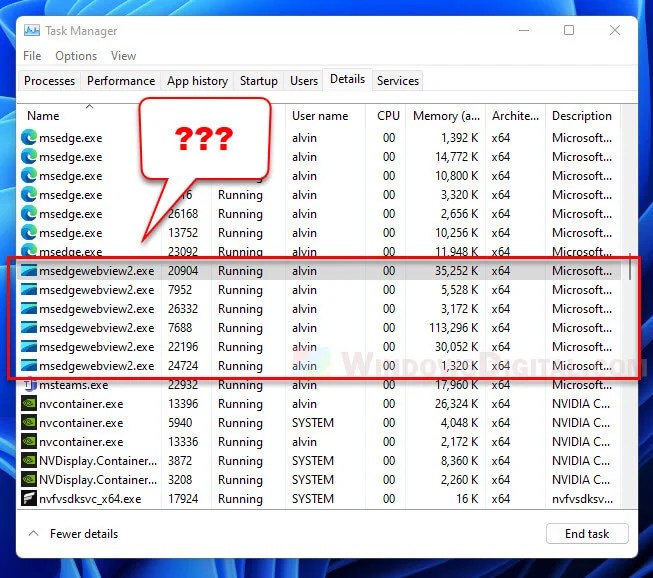The width and height of the screenshot is (653, 578).
Task: Select msedgewebview2.exe name with PID 7688
Action: (x=97, y=328)
